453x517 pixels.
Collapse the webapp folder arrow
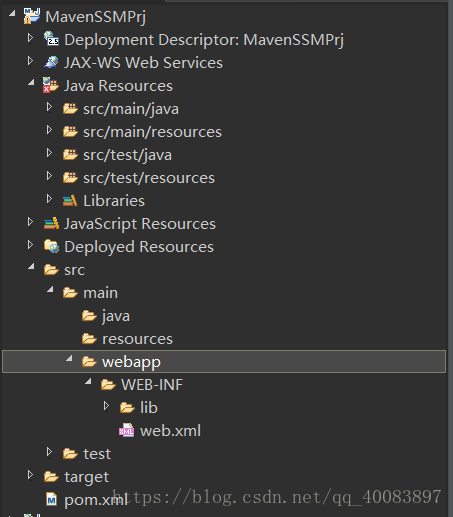pyautogui.click(x=69, y=358)
